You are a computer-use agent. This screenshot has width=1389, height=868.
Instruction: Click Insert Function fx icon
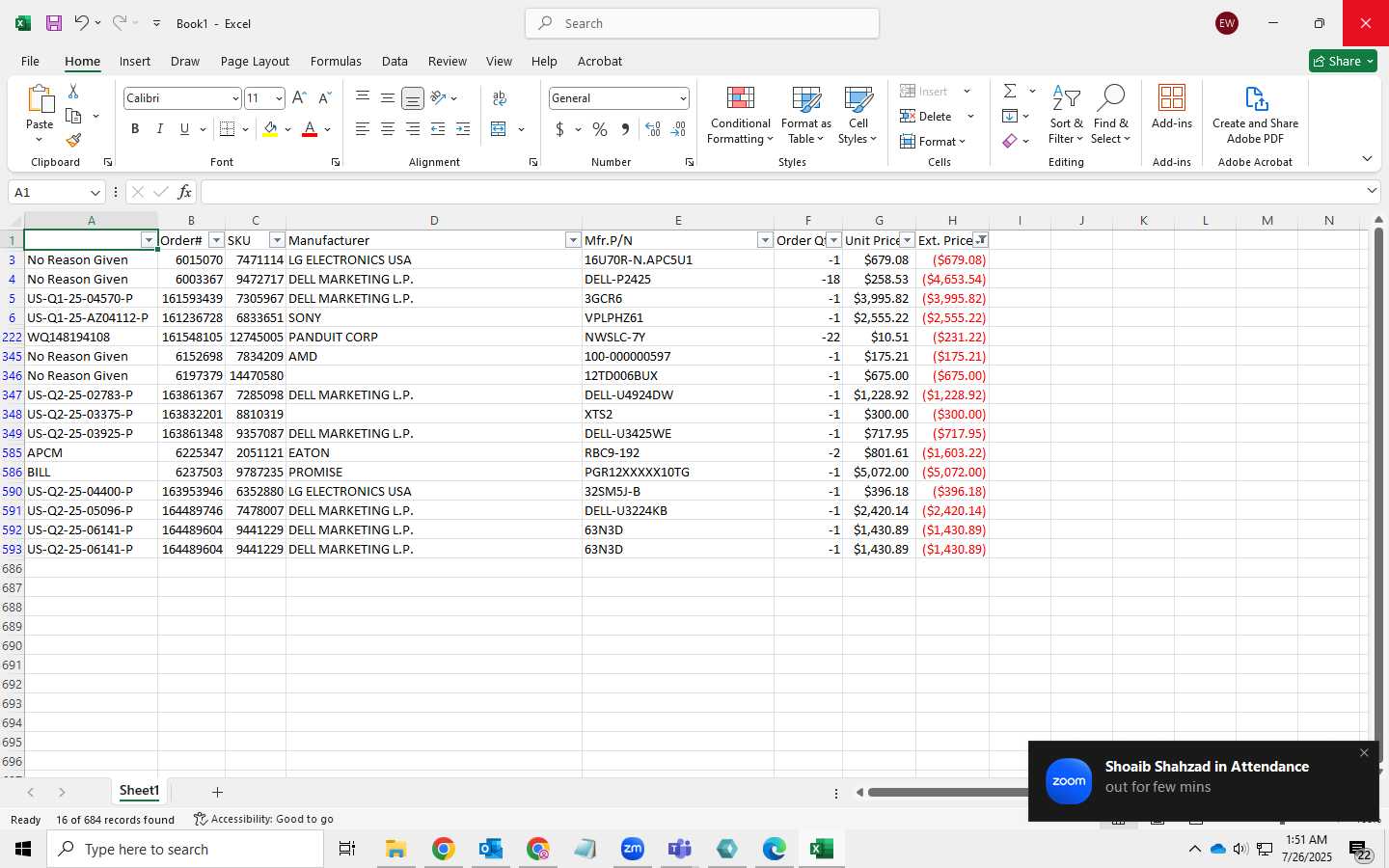184,192
